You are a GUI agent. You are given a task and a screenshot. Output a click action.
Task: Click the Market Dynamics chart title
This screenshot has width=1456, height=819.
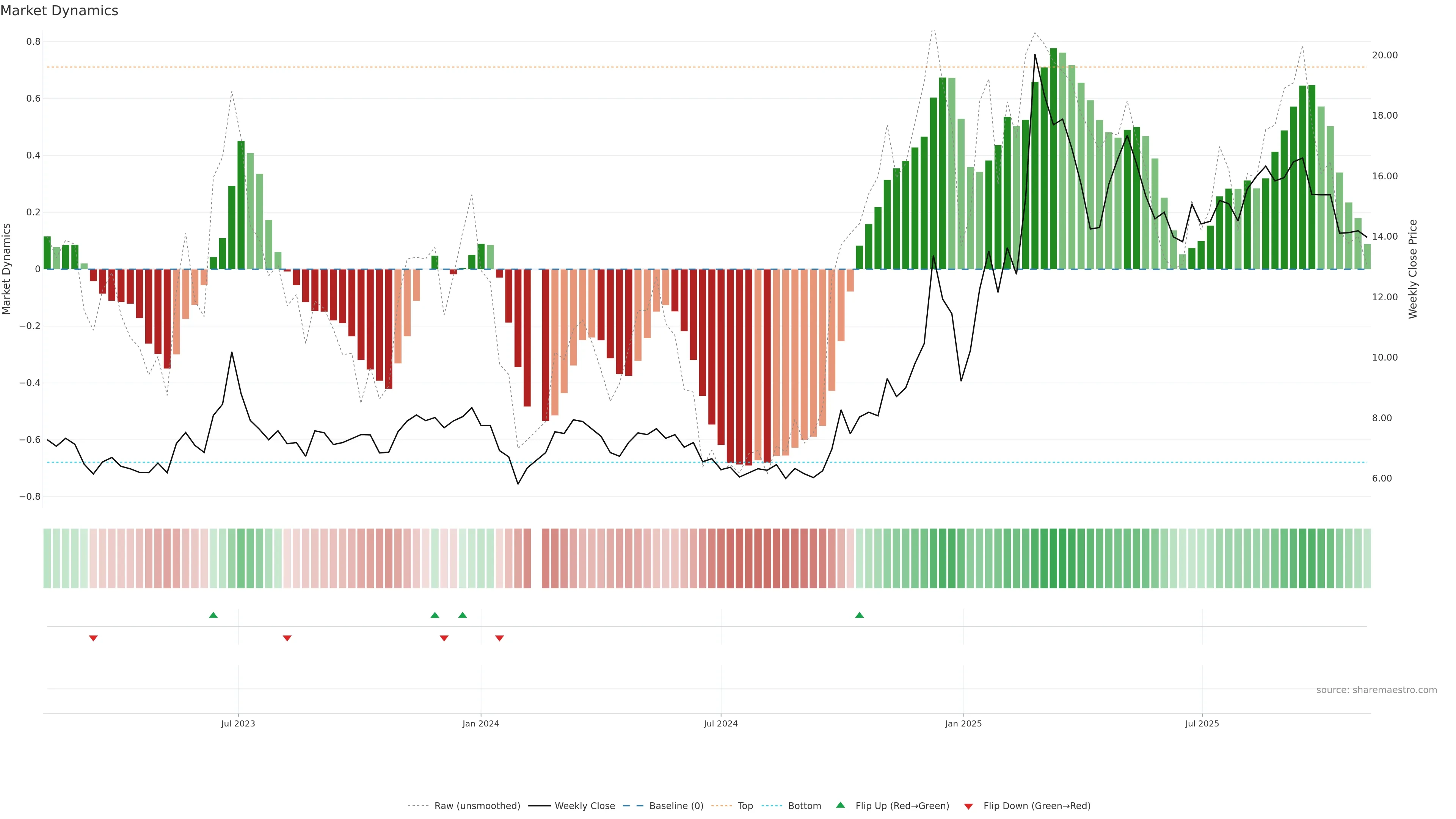coord(60,11)
